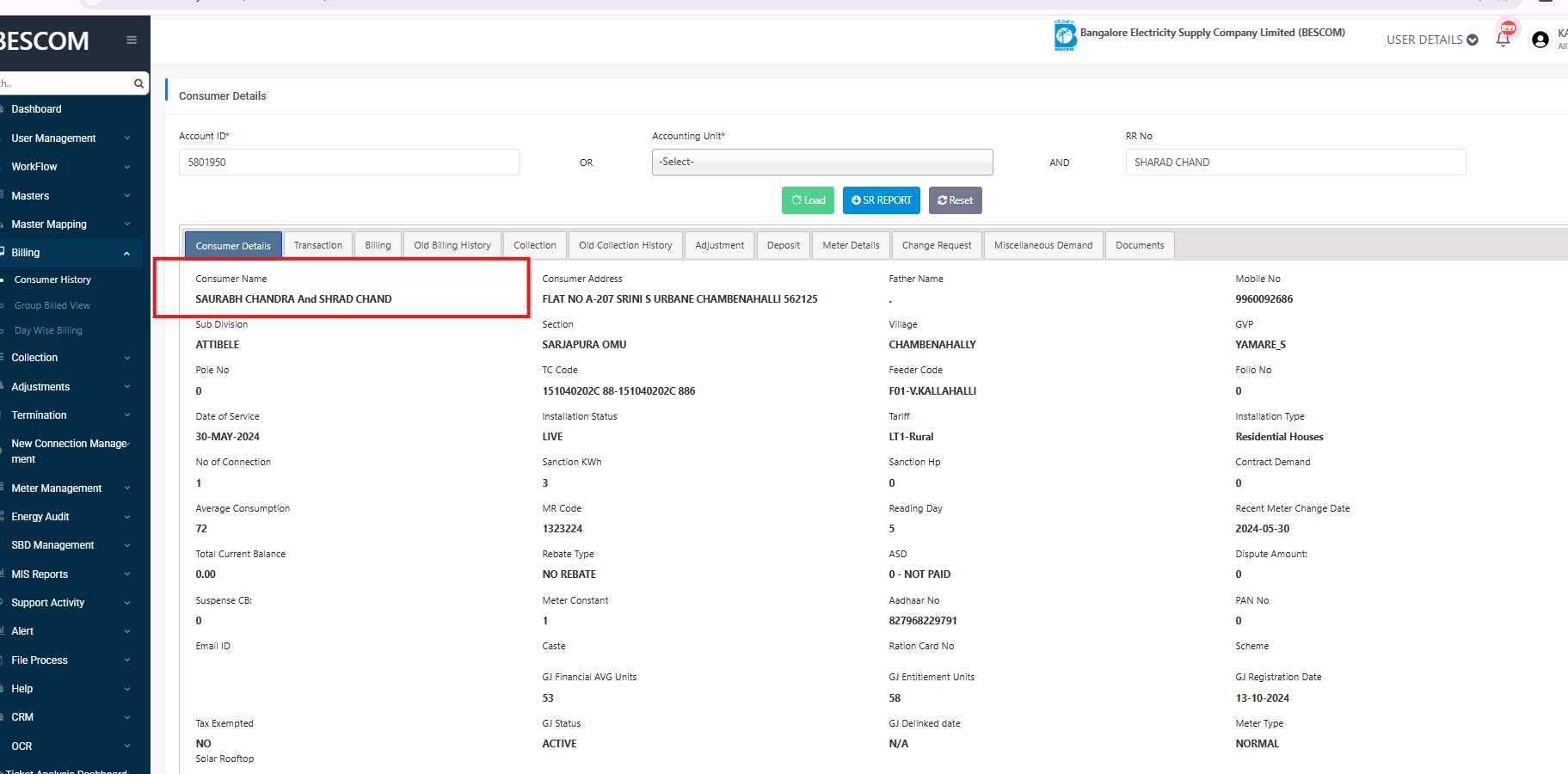The image size is (1568, 774).
Task: Open Group Billed View under Billing
Action: (x=52, y=305)
